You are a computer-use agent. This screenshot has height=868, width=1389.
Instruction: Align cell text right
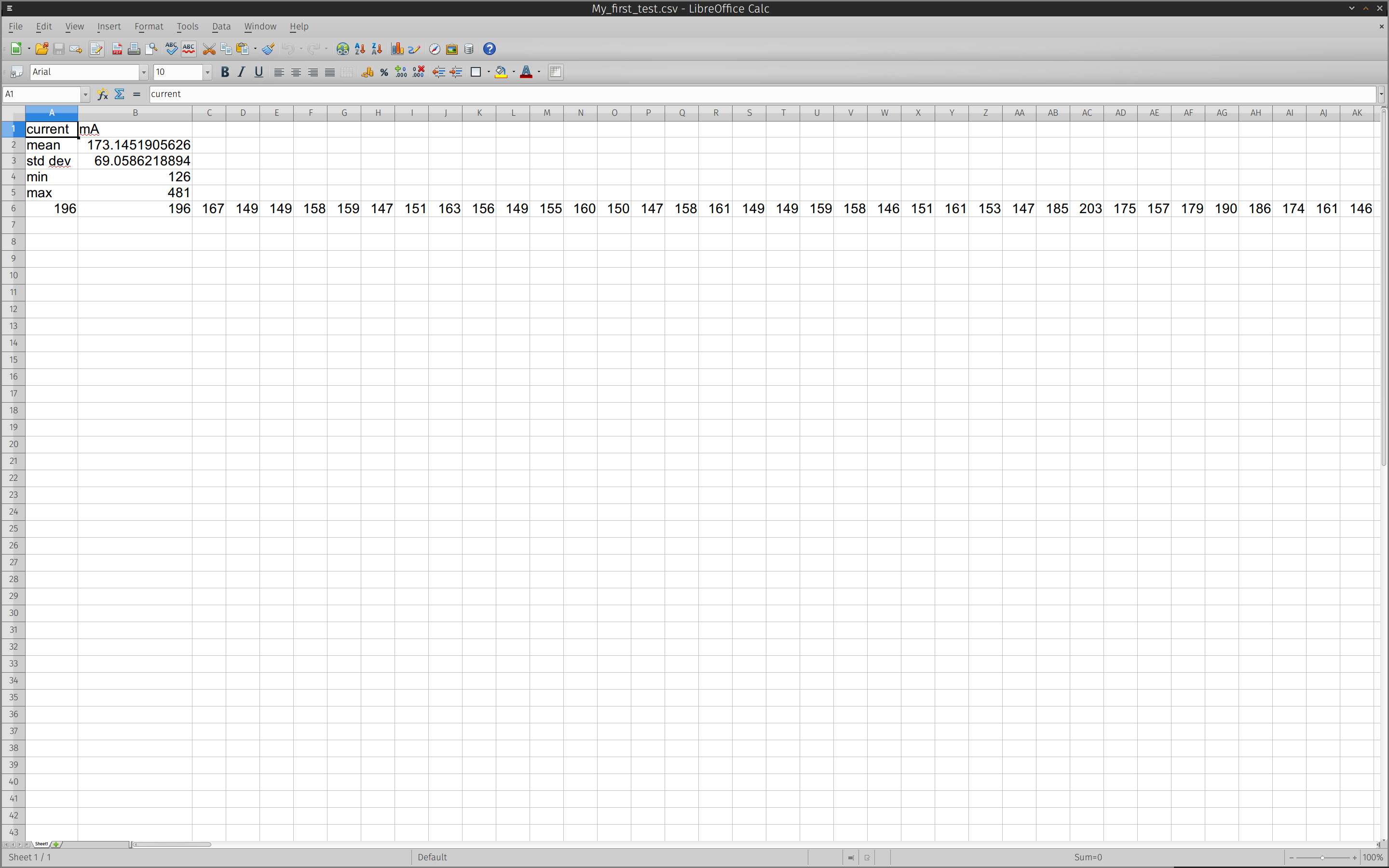tap(313, 72)
